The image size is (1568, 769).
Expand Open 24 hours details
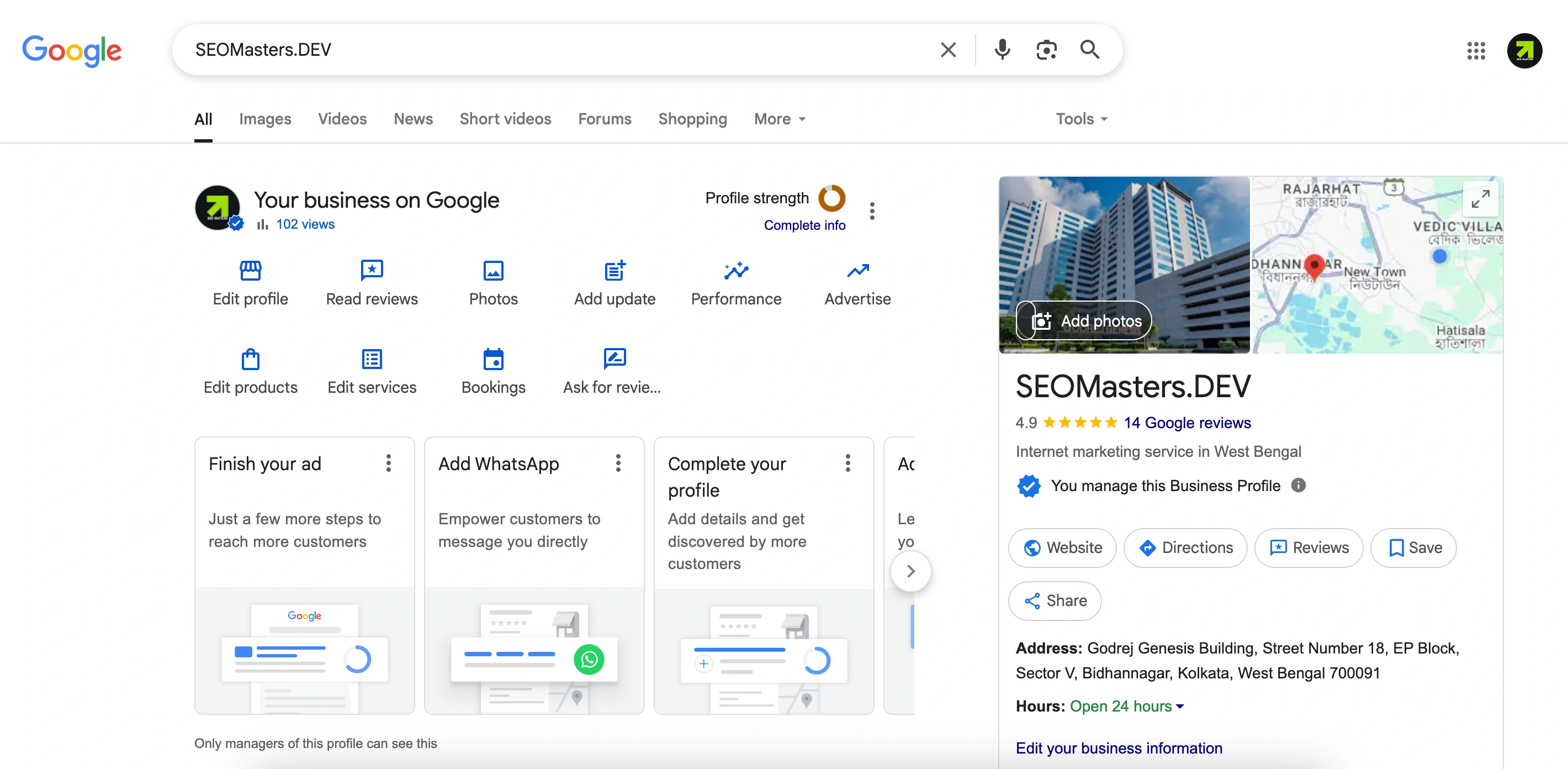[x=1126, y=706]
